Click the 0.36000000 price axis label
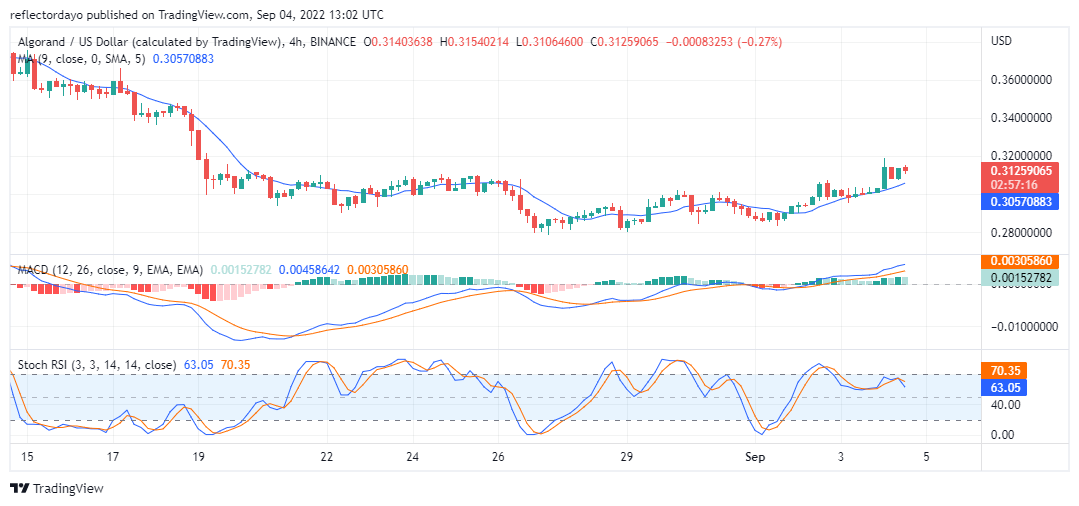Image resolution: width=1079 pixels, height=506 pixels. [x=1021, y=80]
